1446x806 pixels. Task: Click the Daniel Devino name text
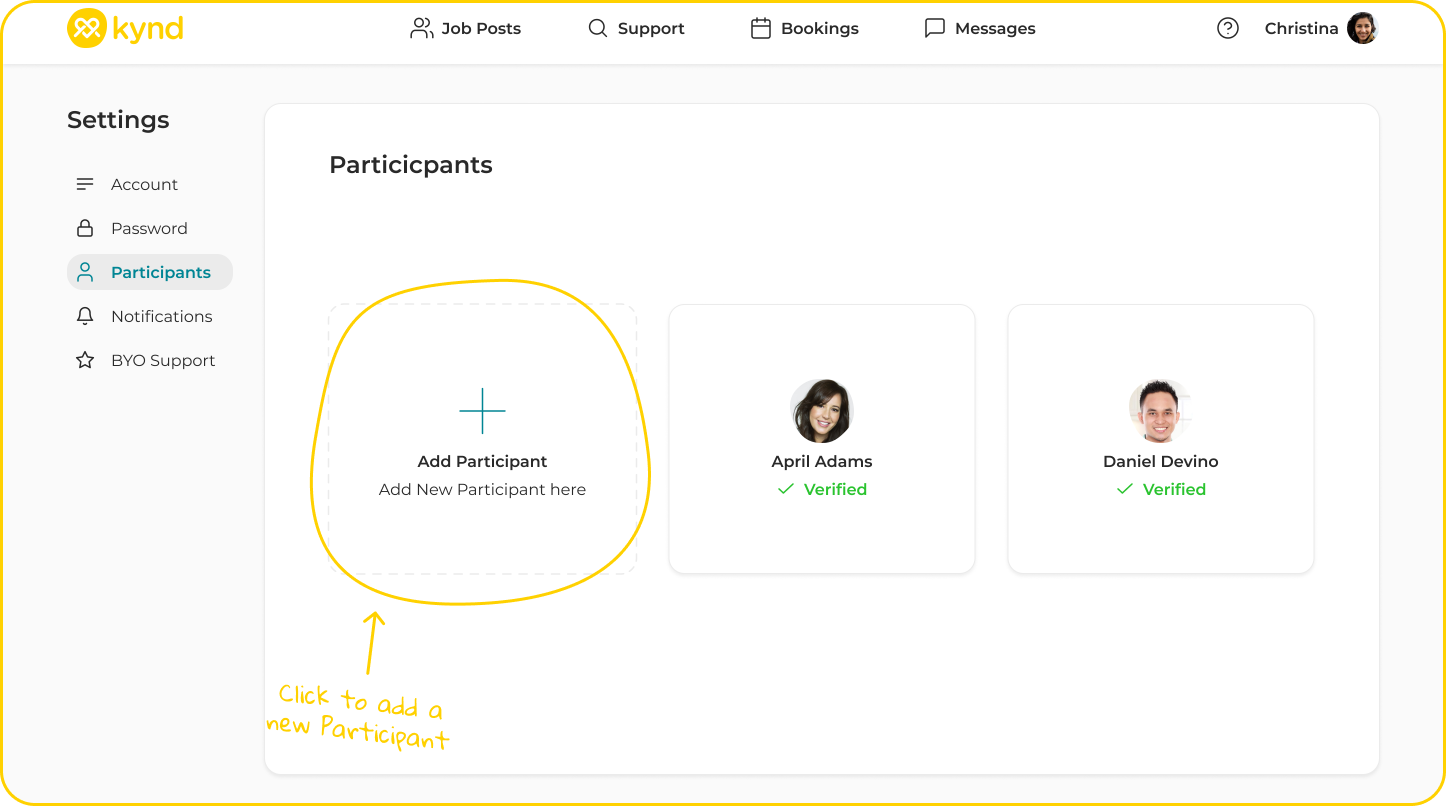tap(1160, 462)
